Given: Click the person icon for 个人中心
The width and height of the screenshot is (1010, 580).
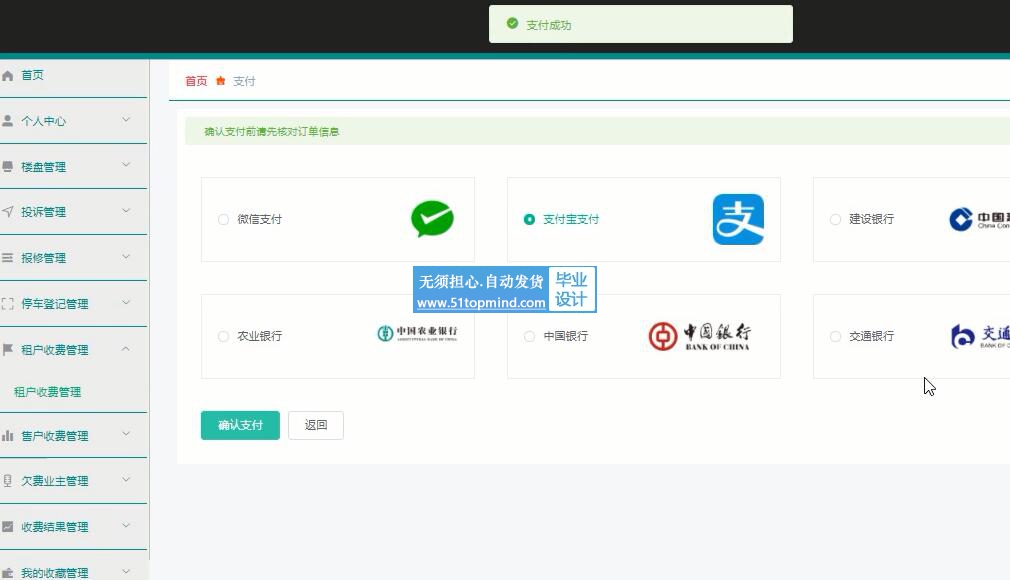Looking at the screenshot, I should pyautogui.click(x=8, y=121).
